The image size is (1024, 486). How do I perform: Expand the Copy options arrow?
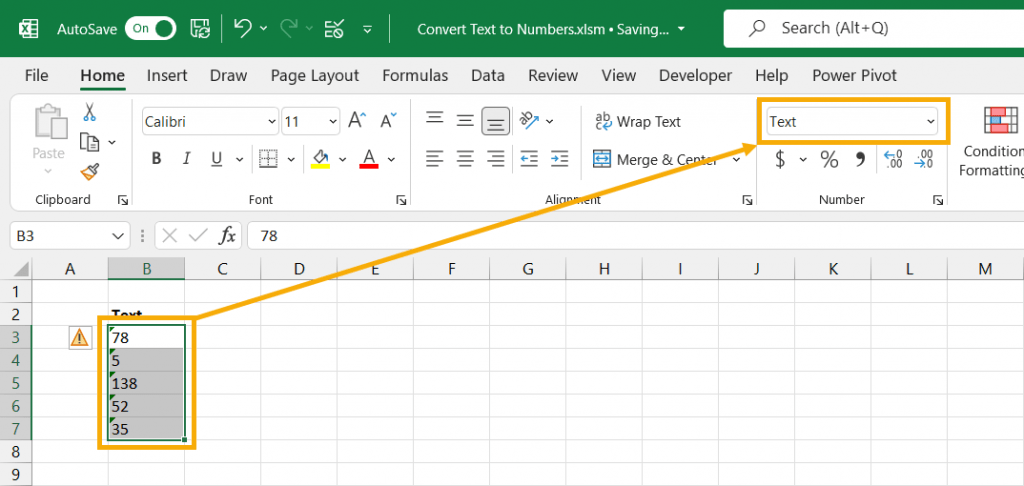pyautogui.click(x=112, y=142)
